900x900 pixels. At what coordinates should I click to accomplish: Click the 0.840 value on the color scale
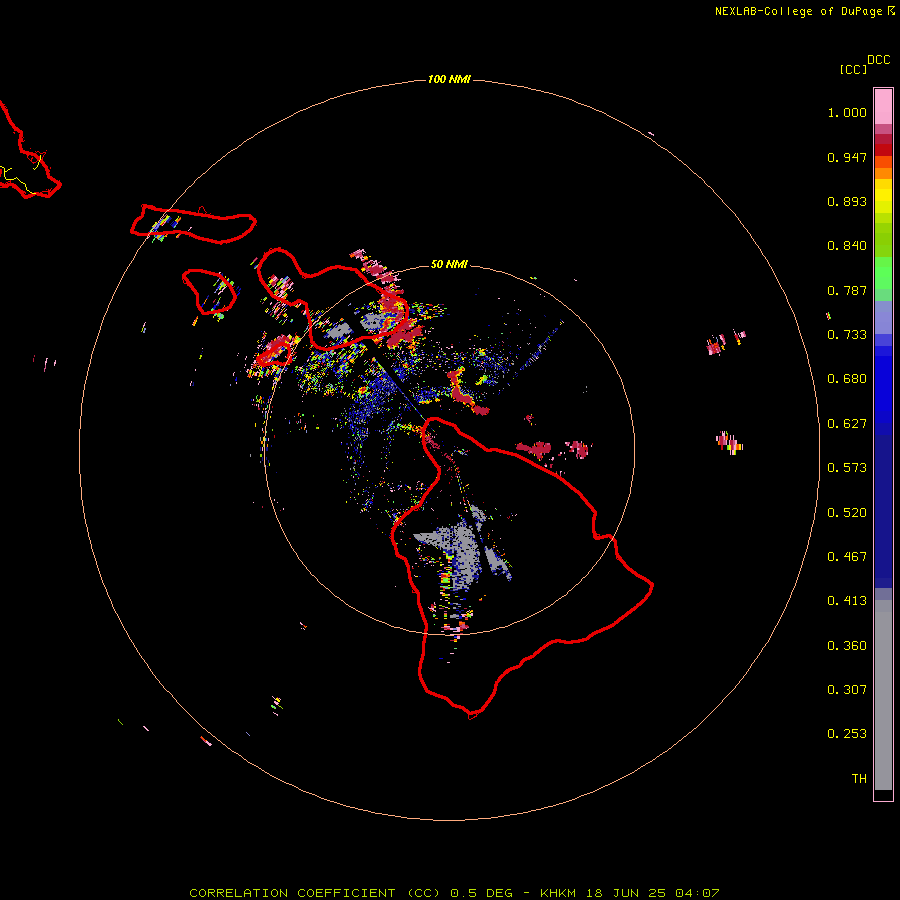(x=847, y=246)
